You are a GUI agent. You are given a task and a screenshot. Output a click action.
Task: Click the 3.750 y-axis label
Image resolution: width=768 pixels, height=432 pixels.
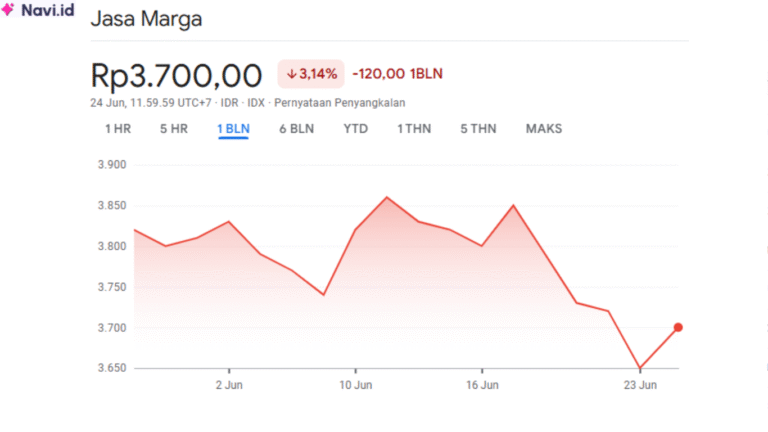[x=112, y=287]
